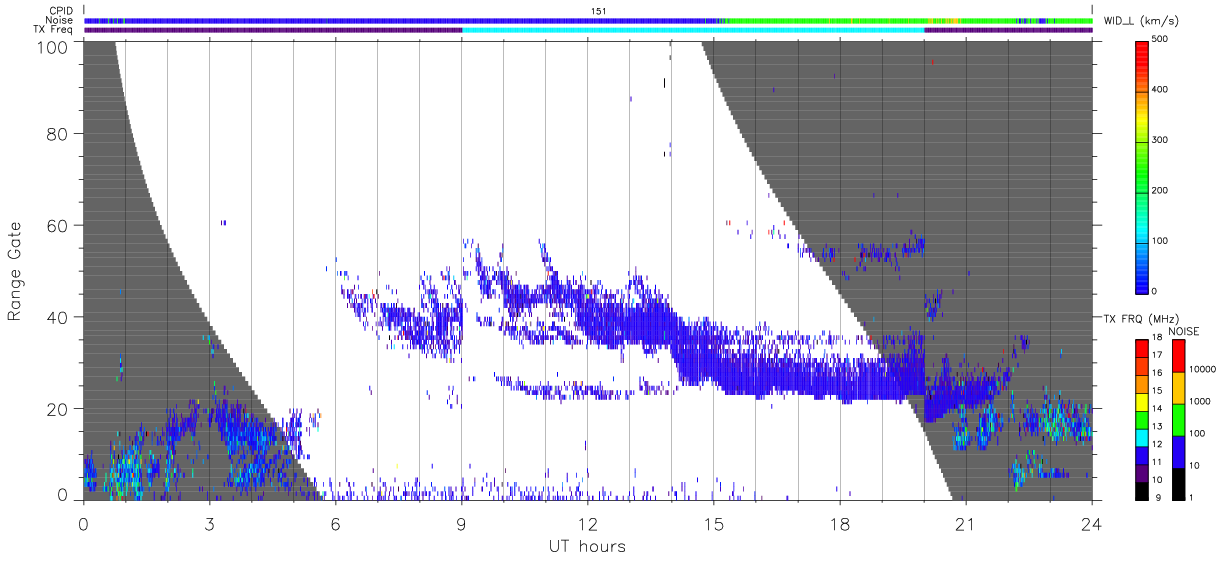Click the 500 tick on velocity colorbar
The image size is (1228, 567).
1160,39
